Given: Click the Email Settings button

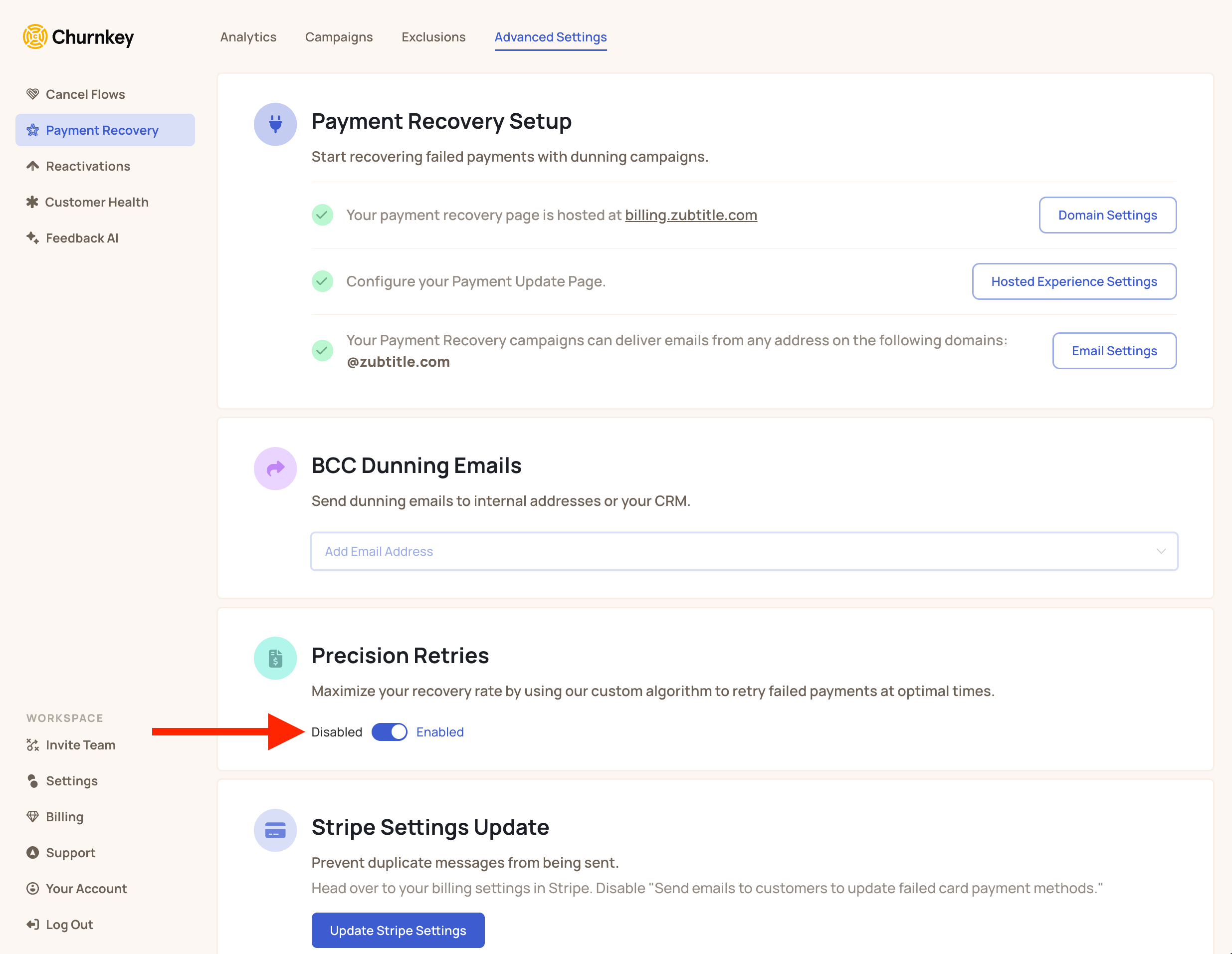Looking at the screenshot, I should [x=1114, y=350].
